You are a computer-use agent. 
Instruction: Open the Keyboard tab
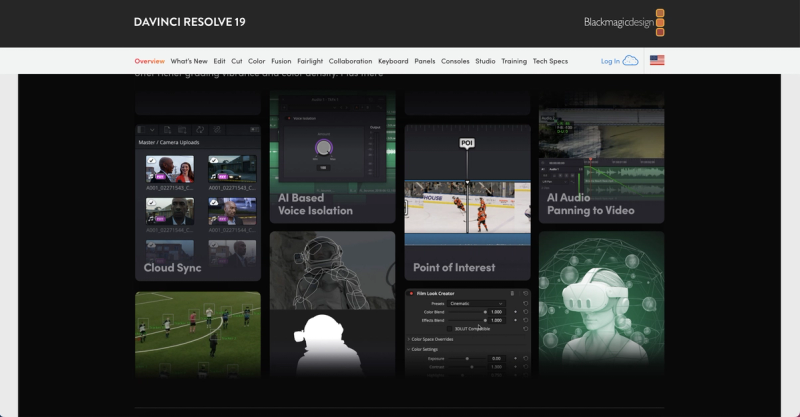(393, 61)
